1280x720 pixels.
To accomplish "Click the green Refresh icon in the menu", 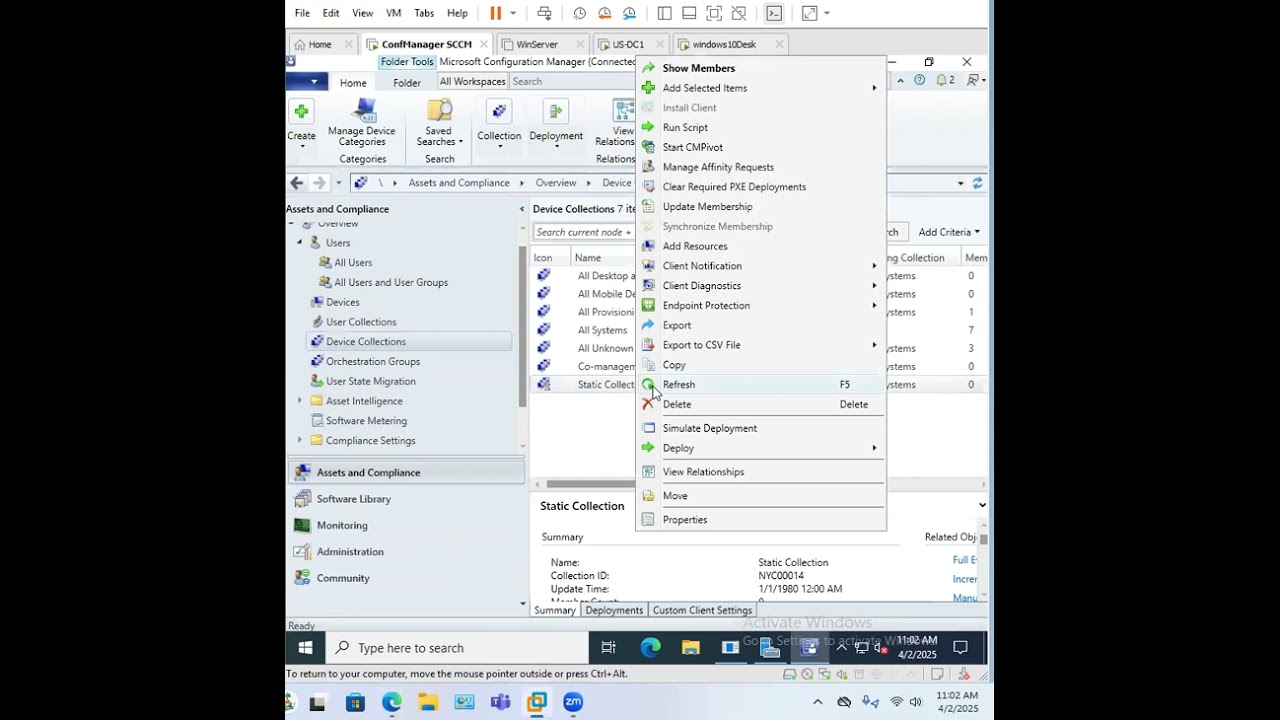I will [648, 385].
